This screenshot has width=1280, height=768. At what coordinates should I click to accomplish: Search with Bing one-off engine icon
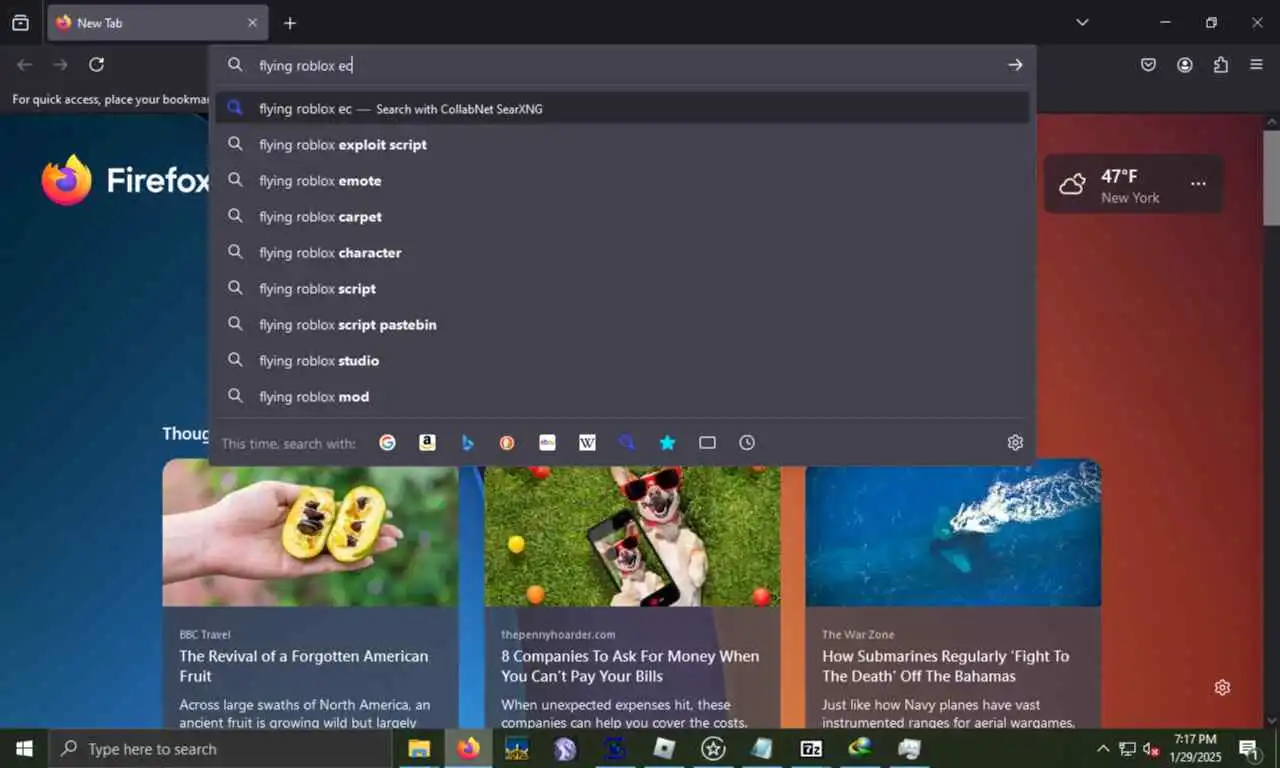pos(467,443)
